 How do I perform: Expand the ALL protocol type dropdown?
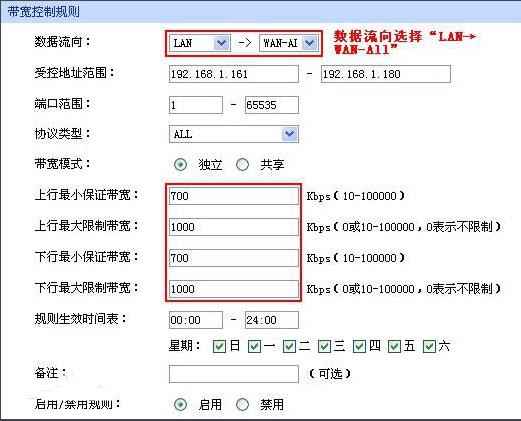coord(234,134)
